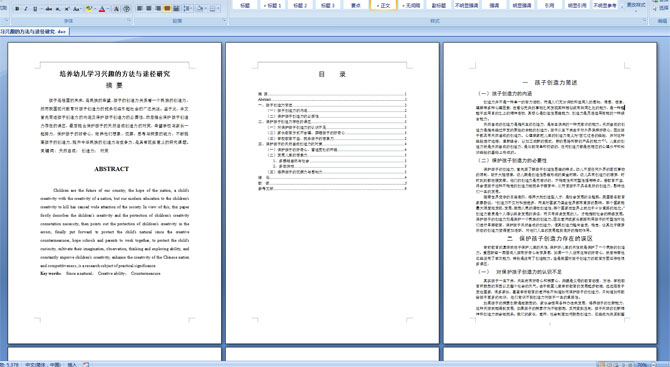Apply superscript formatting icon
Viewport: 670px width, 367px height.
point(67,9)
